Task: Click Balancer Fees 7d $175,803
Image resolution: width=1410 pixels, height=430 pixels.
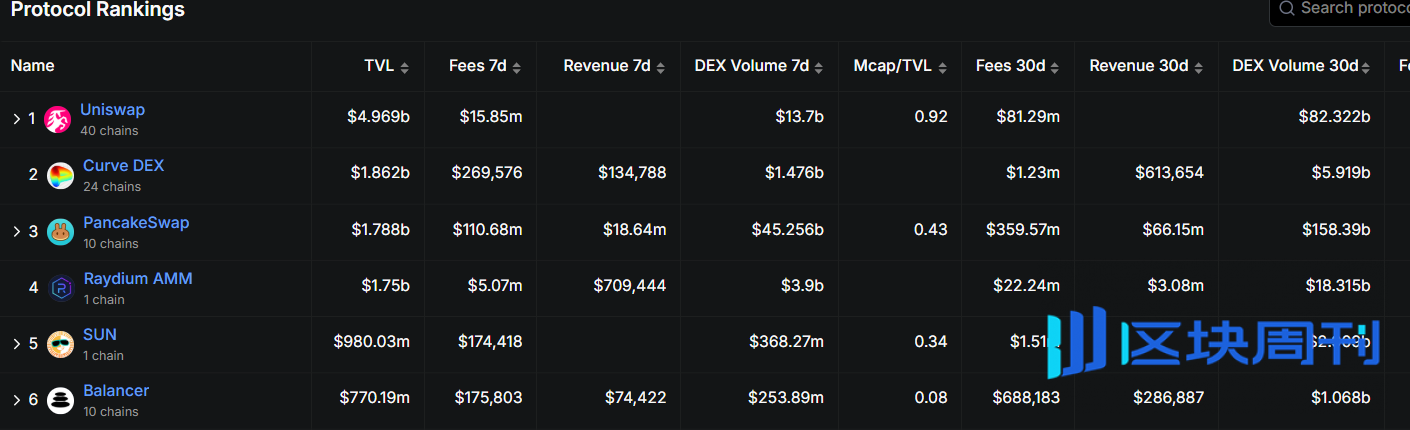Action: pyautogui.click(x=489, y=398)
